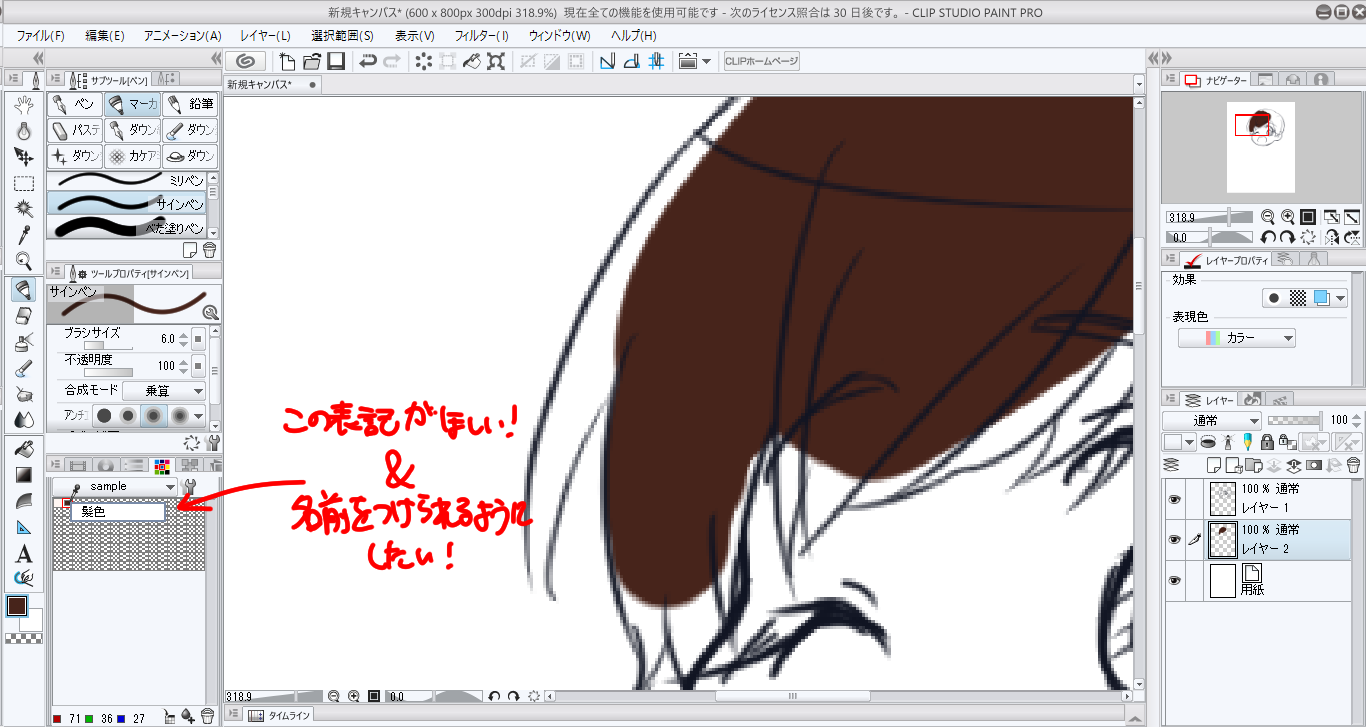Open the タイムライン tab

279,715
